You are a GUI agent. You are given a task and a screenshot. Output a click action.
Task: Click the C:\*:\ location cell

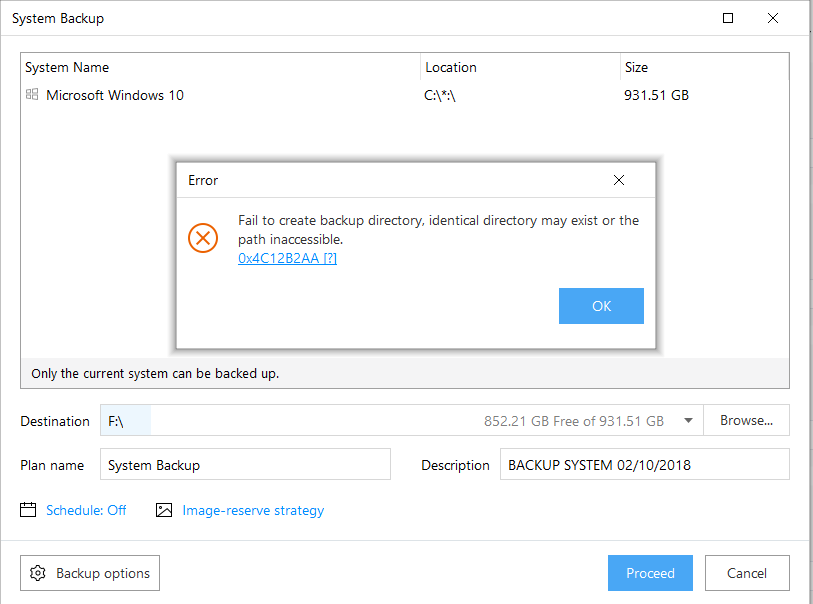440,95
